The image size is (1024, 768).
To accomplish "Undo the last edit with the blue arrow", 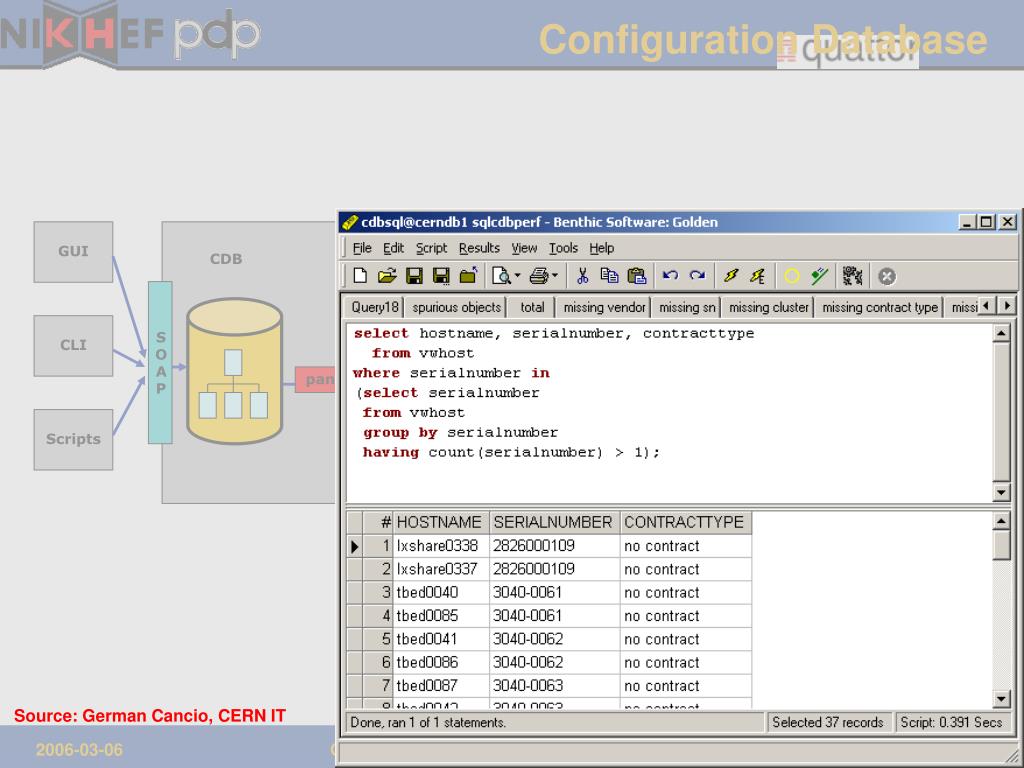I will [670, 276].
